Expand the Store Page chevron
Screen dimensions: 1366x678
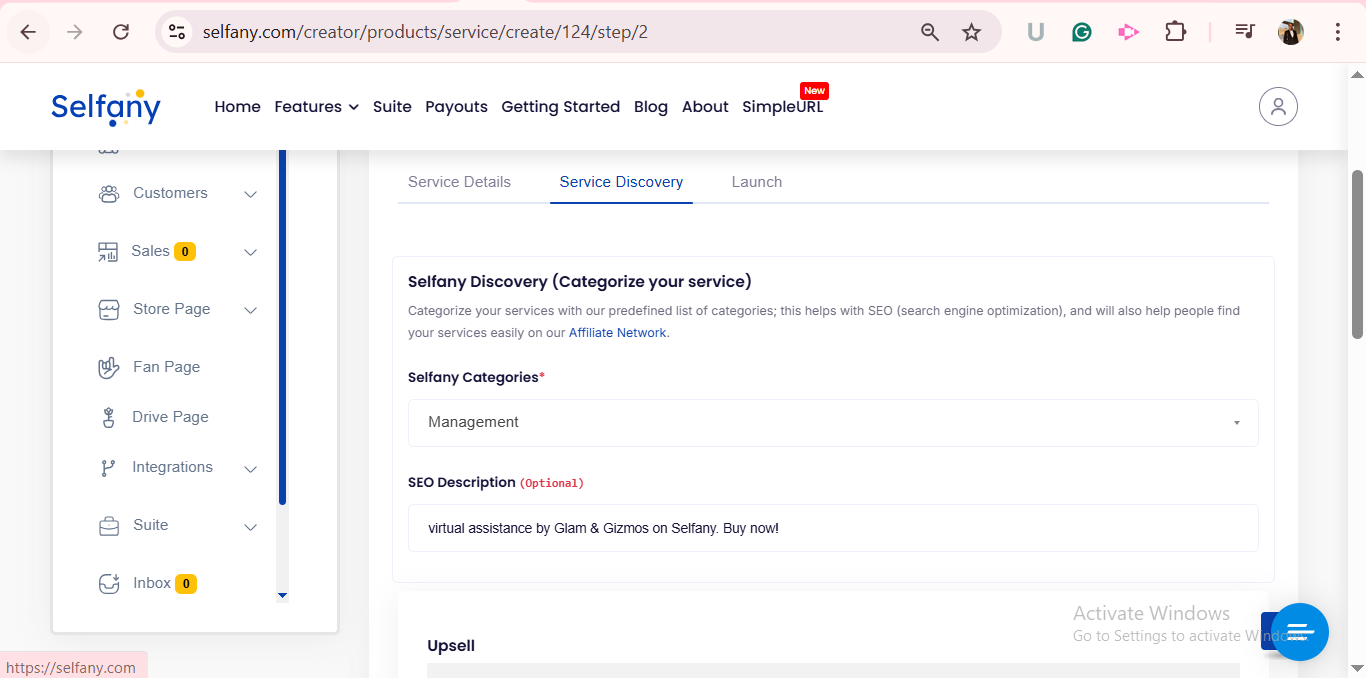(x=251, y=310)
